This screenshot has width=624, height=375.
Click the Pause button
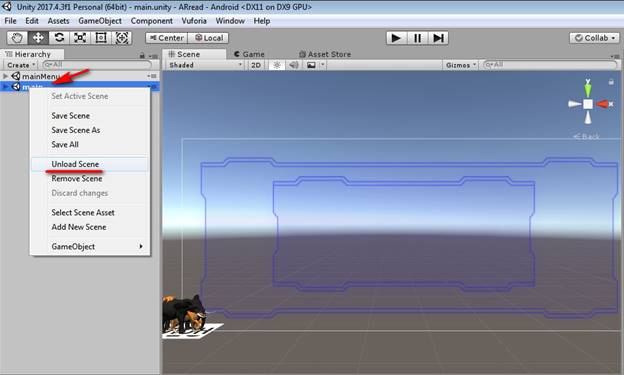tap(417, 38)
